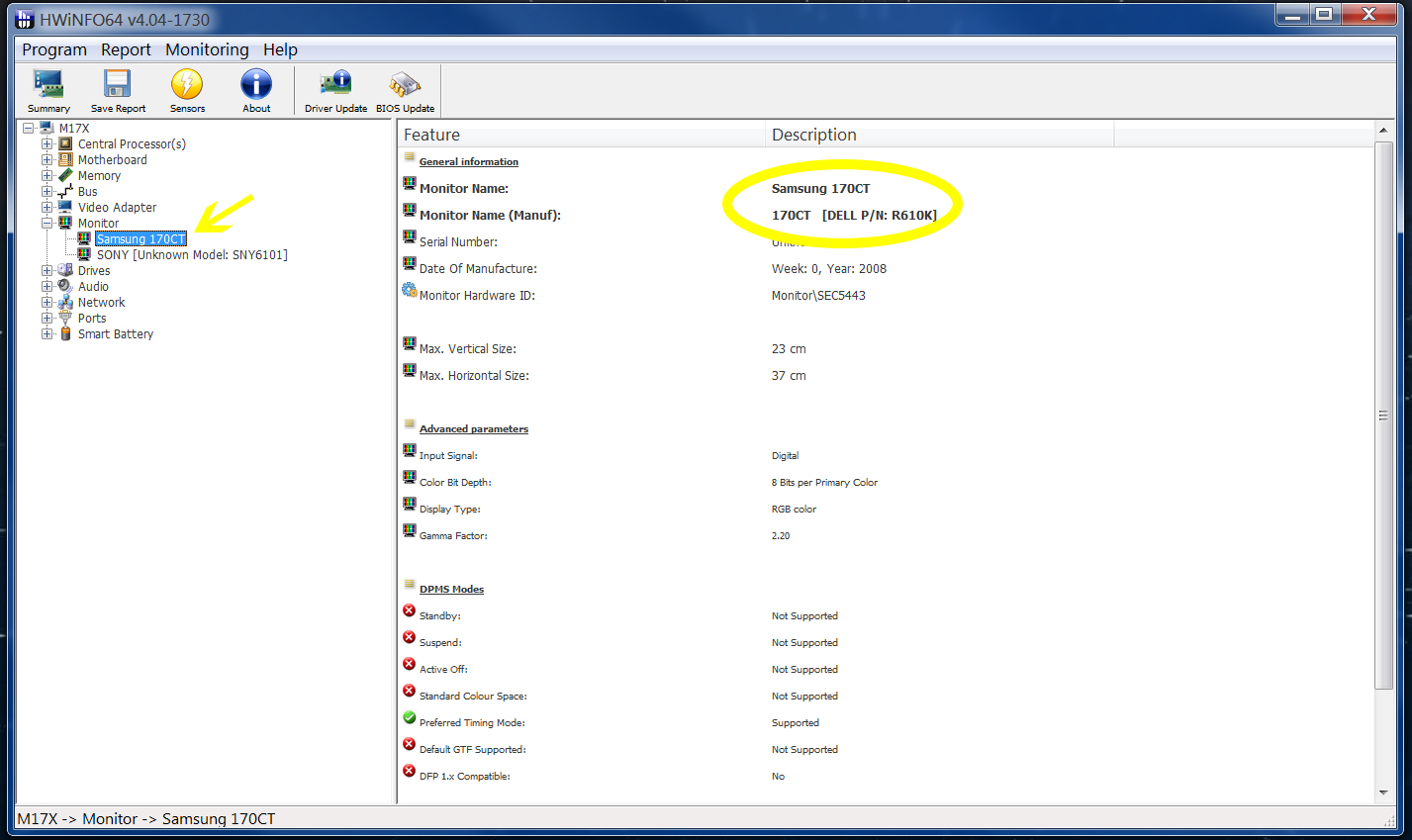Click the 'DFP 1.x Compatible:' row label
Viewport: 1412px width, 840px height.
pyautogui.click(x=465, y=776)
